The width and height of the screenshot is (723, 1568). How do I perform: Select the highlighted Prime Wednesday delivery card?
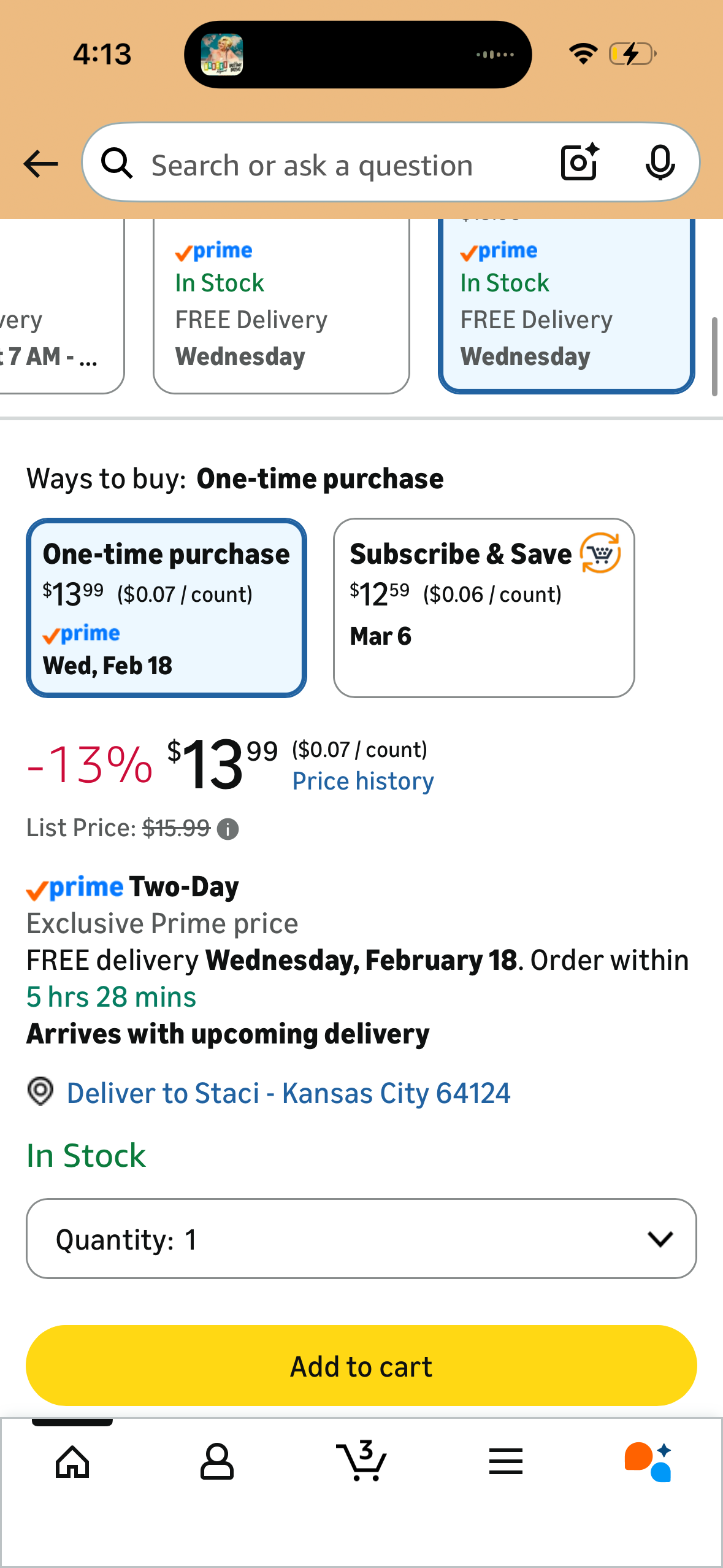566,307
